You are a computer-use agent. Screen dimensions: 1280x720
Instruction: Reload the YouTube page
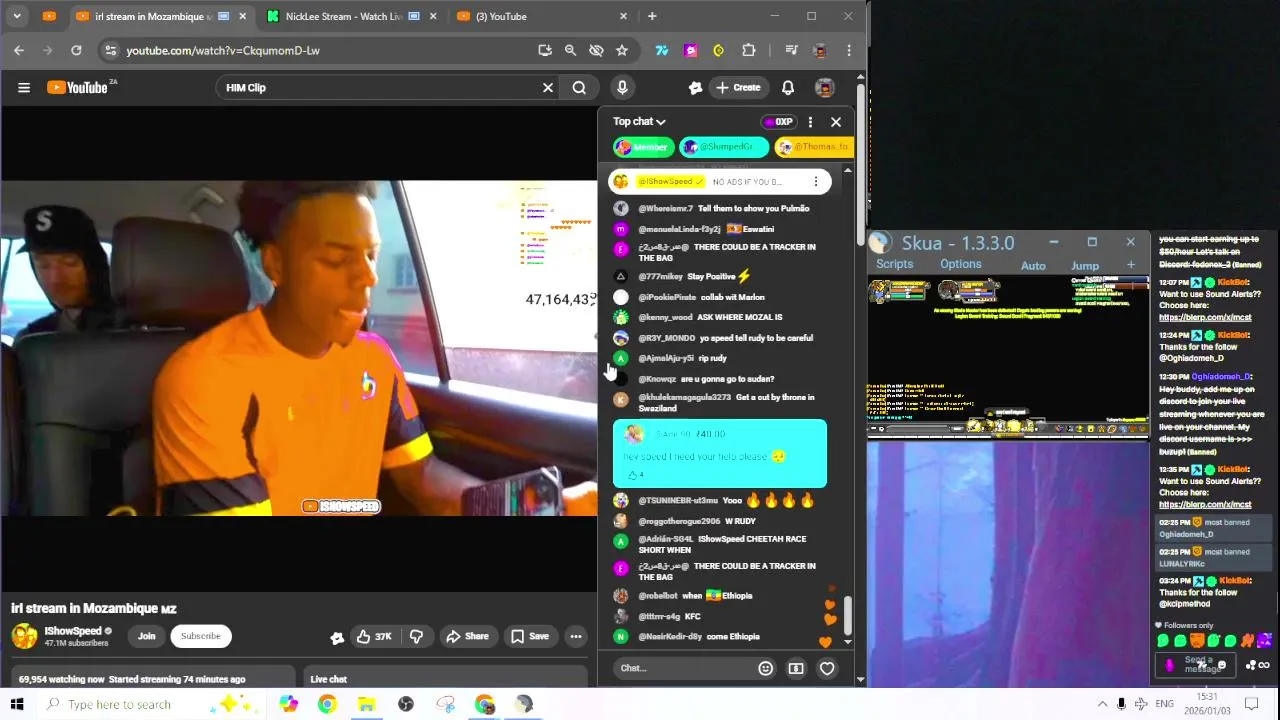[76, 50]
